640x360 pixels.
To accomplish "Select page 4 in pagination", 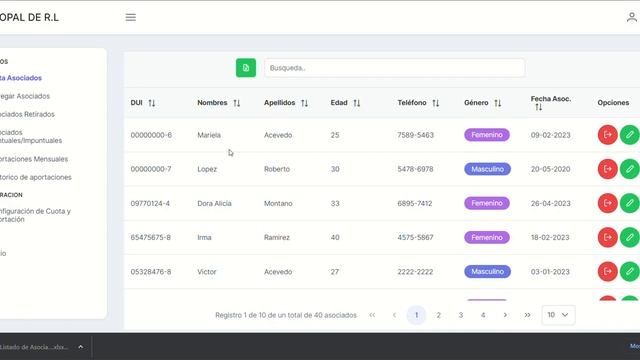I will (483, 315).
